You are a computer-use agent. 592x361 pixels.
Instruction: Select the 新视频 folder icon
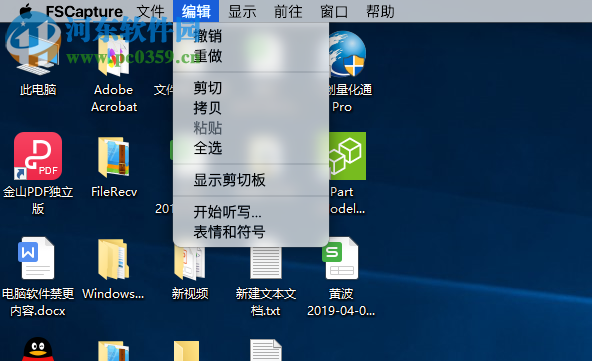190,264
